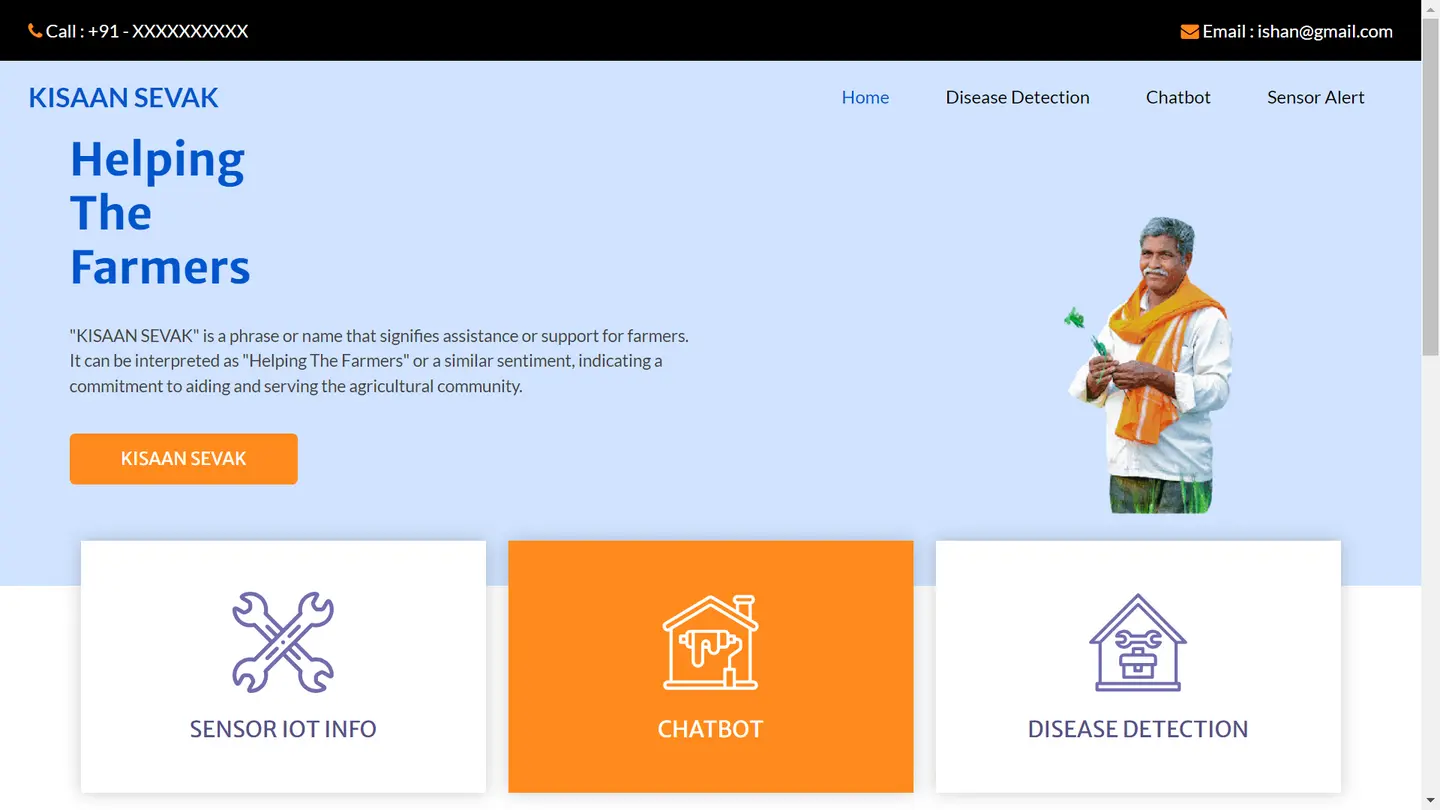Image resolution: width=1440 pixels, height=810 pixels.
Task: Click the orange KISAAN SEVAK button
Action: [184, 459]
